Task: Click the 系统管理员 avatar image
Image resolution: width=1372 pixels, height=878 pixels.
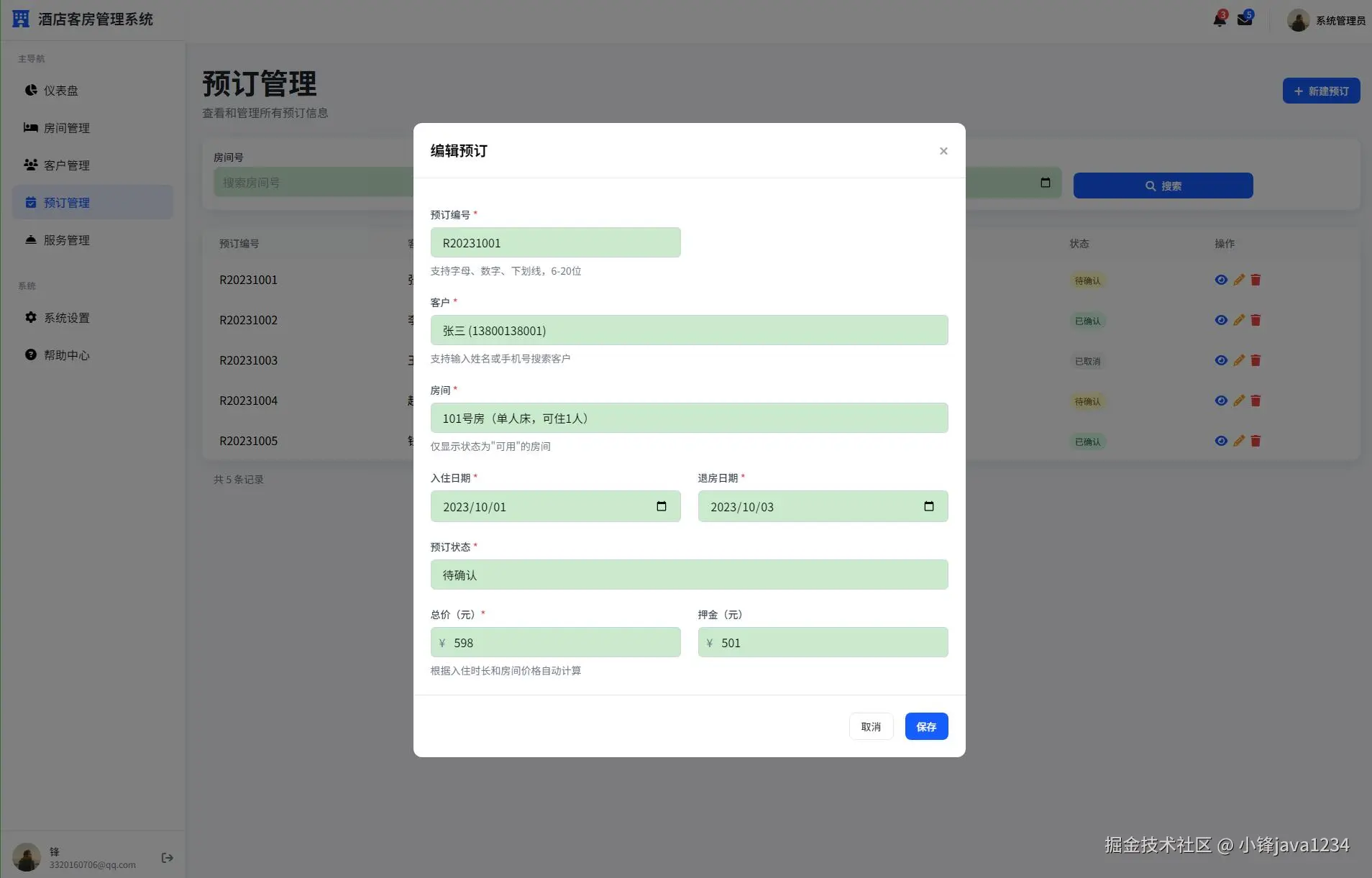Action: (x=1298, y=20)
